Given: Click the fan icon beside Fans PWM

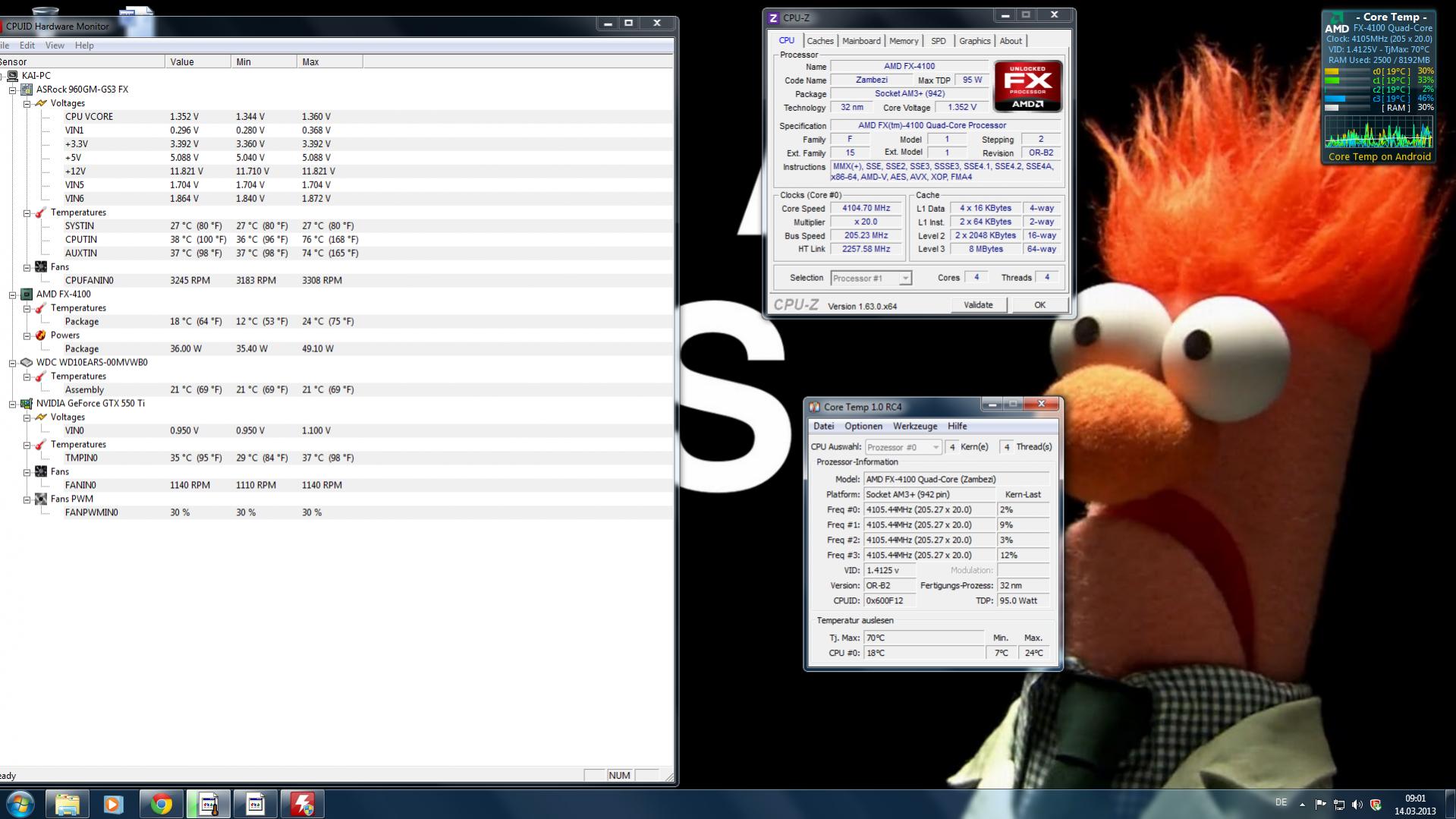Looking at the screenshot, I should click(x=41, y=499).
